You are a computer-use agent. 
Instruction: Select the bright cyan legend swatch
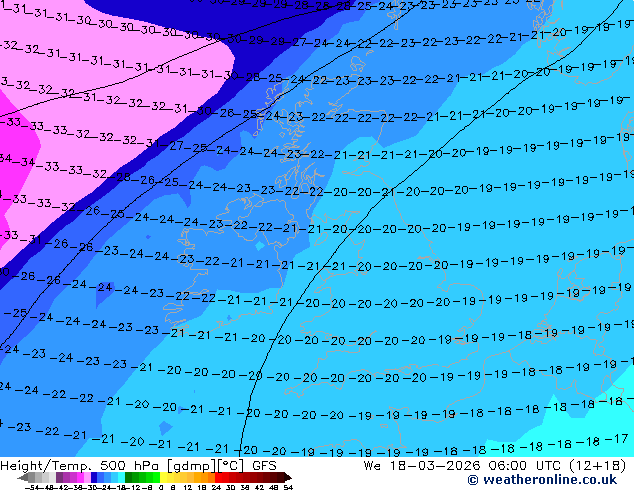pyautogui.click(x=121, y=477)
